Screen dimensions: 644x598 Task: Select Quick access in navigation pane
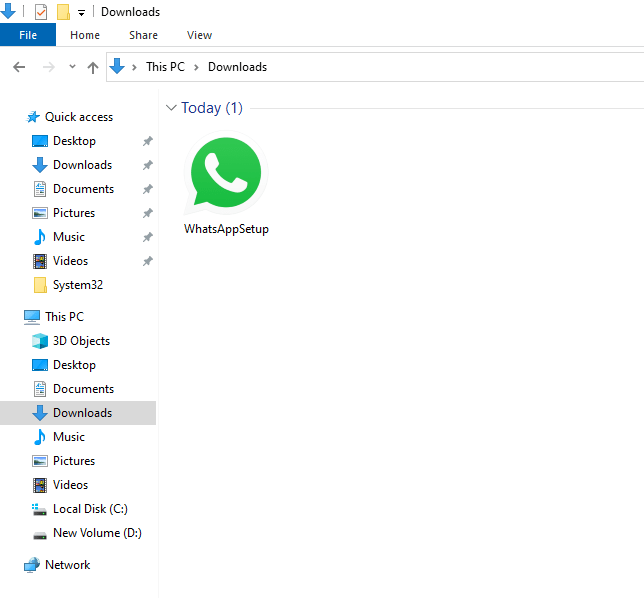(x=79, y=117)
